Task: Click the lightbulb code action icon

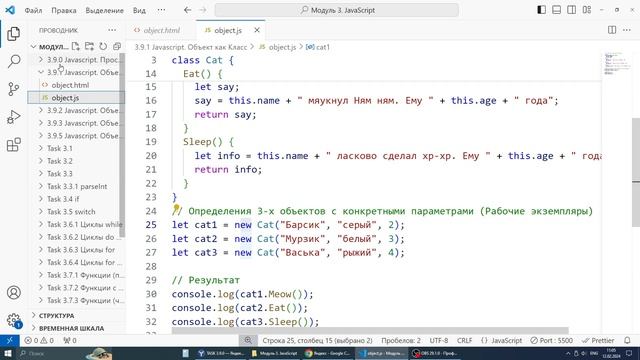Action: tap(176, 209)
